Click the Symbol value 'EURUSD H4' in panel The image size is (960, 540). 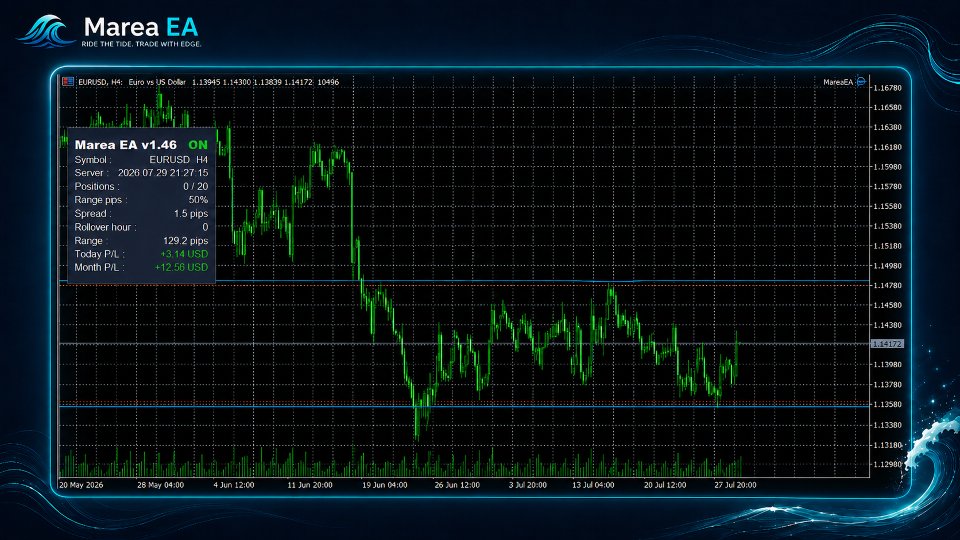(179, 160)
